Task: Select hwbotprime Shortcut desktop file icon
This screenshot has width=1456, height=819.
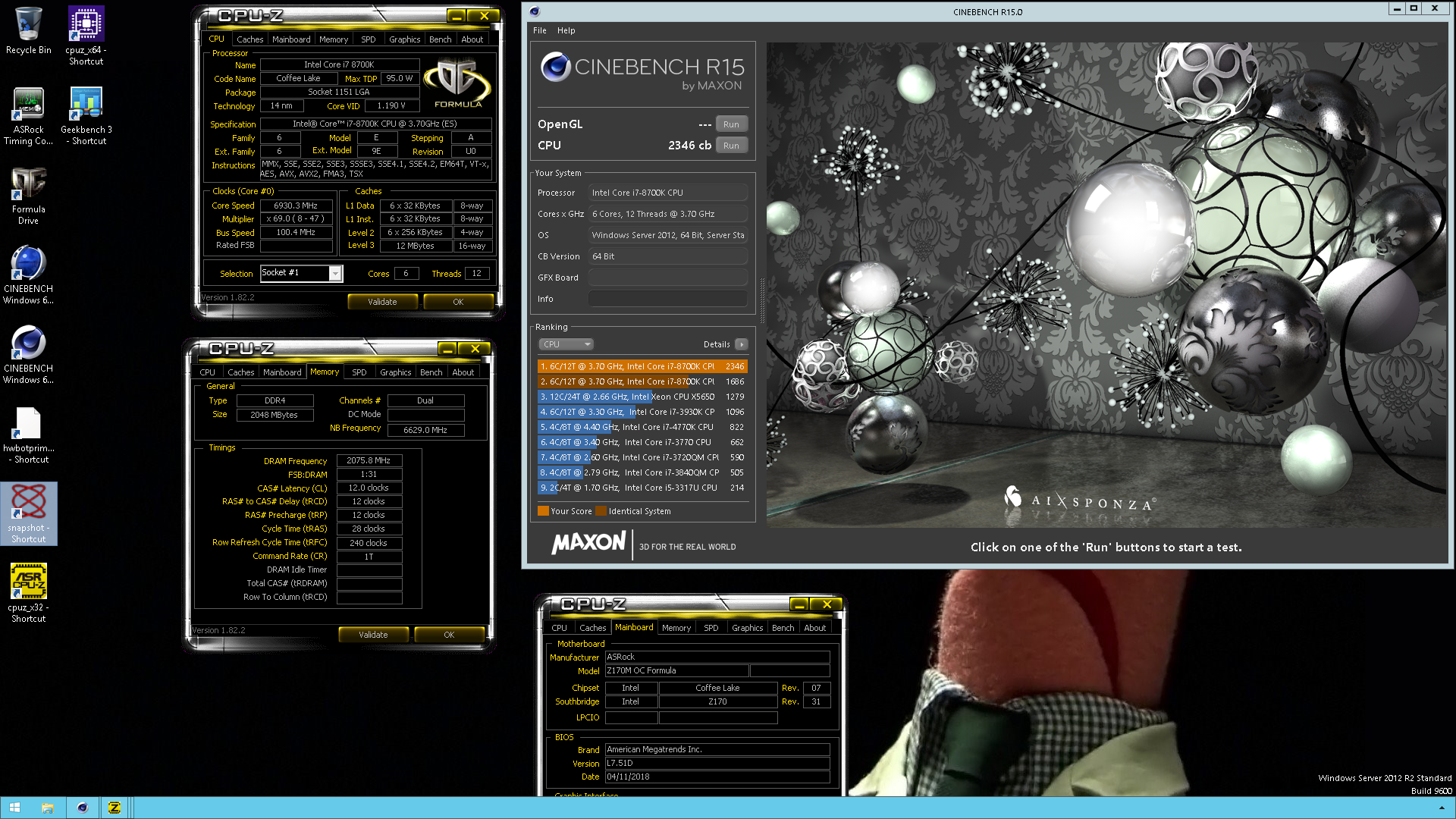Action: (28, 434)
